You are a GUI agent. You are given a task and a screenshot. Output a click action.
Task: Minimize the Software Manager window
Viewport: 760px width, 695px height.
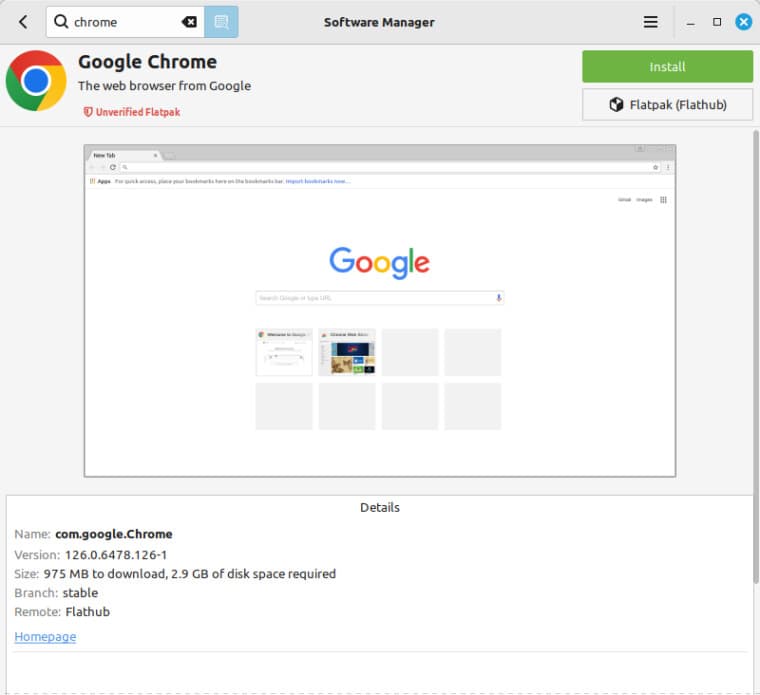(691, 22)
